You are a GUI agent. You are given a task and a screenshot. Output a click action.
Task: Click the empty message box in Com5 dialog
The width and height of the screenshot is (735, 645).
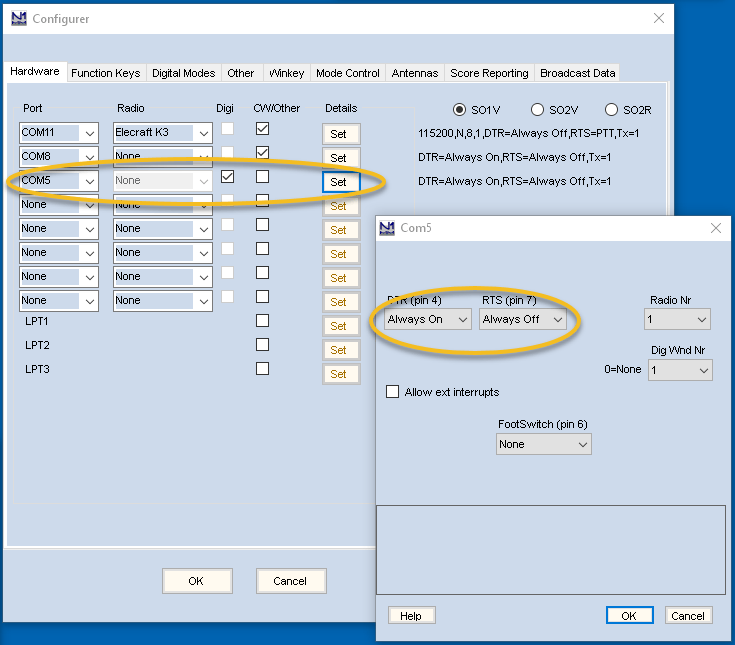point(551,550)
